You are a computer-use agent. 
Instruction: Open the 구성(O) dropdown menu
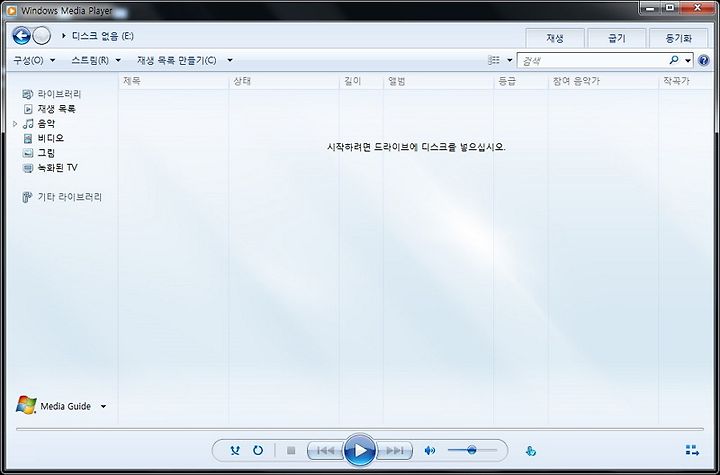pyautogui.click(x=34, y=60)
